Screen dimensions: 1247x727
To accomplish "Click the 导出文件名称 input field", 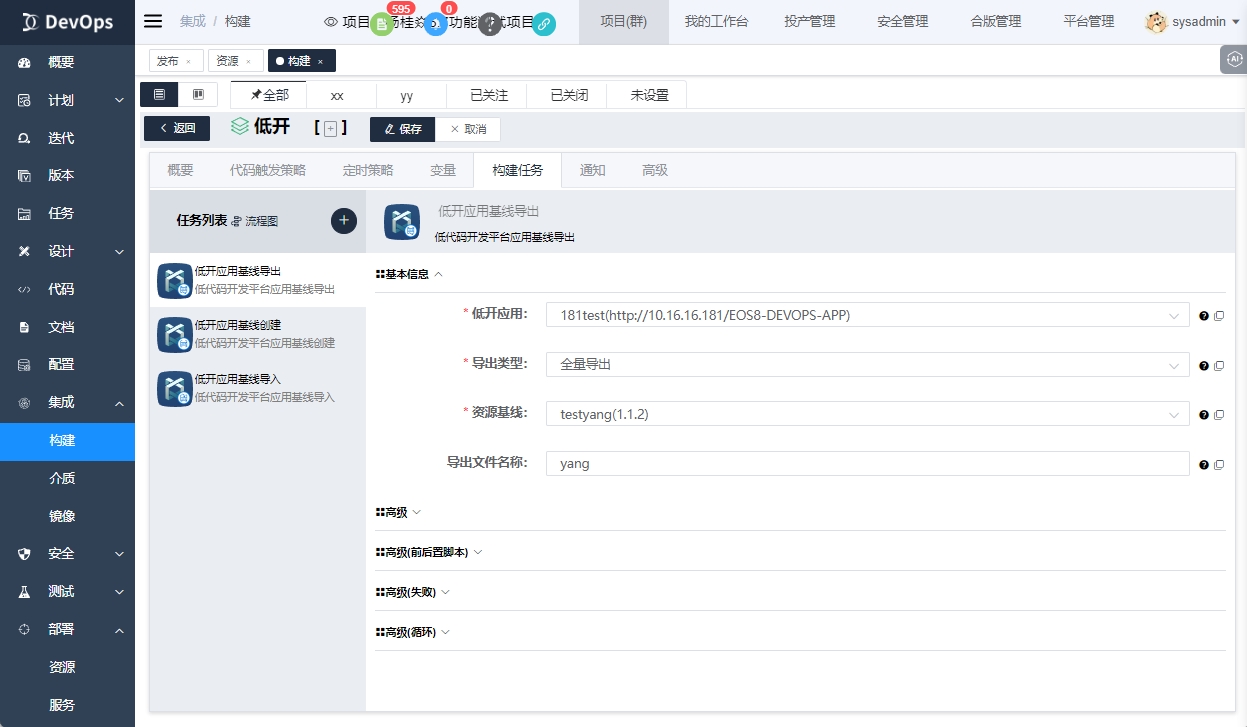I will [x=867, y=463].
